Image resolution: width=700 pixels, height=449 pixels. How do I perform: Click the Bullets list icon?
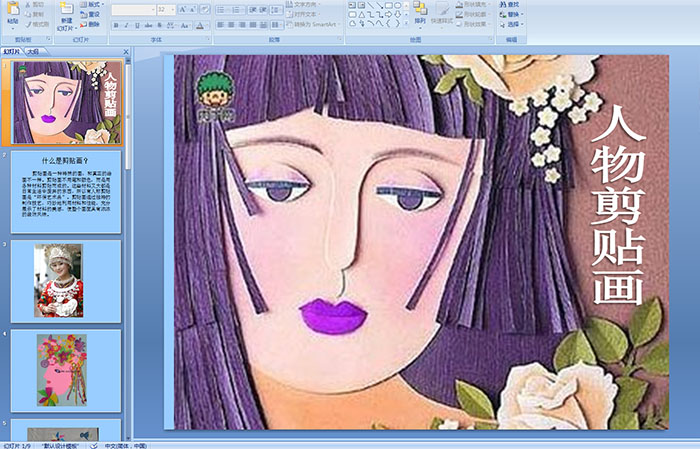[222, 9]
